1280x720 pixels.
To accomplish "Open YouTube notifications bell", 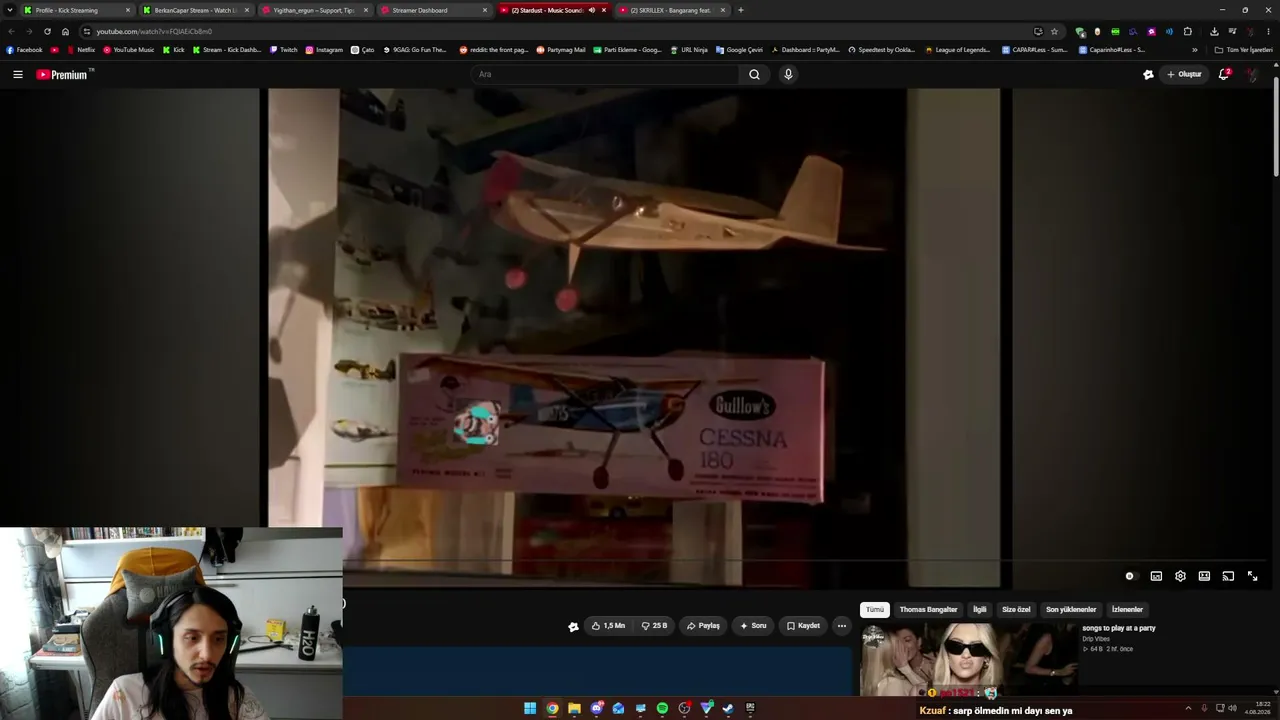I will (1224, 74).
